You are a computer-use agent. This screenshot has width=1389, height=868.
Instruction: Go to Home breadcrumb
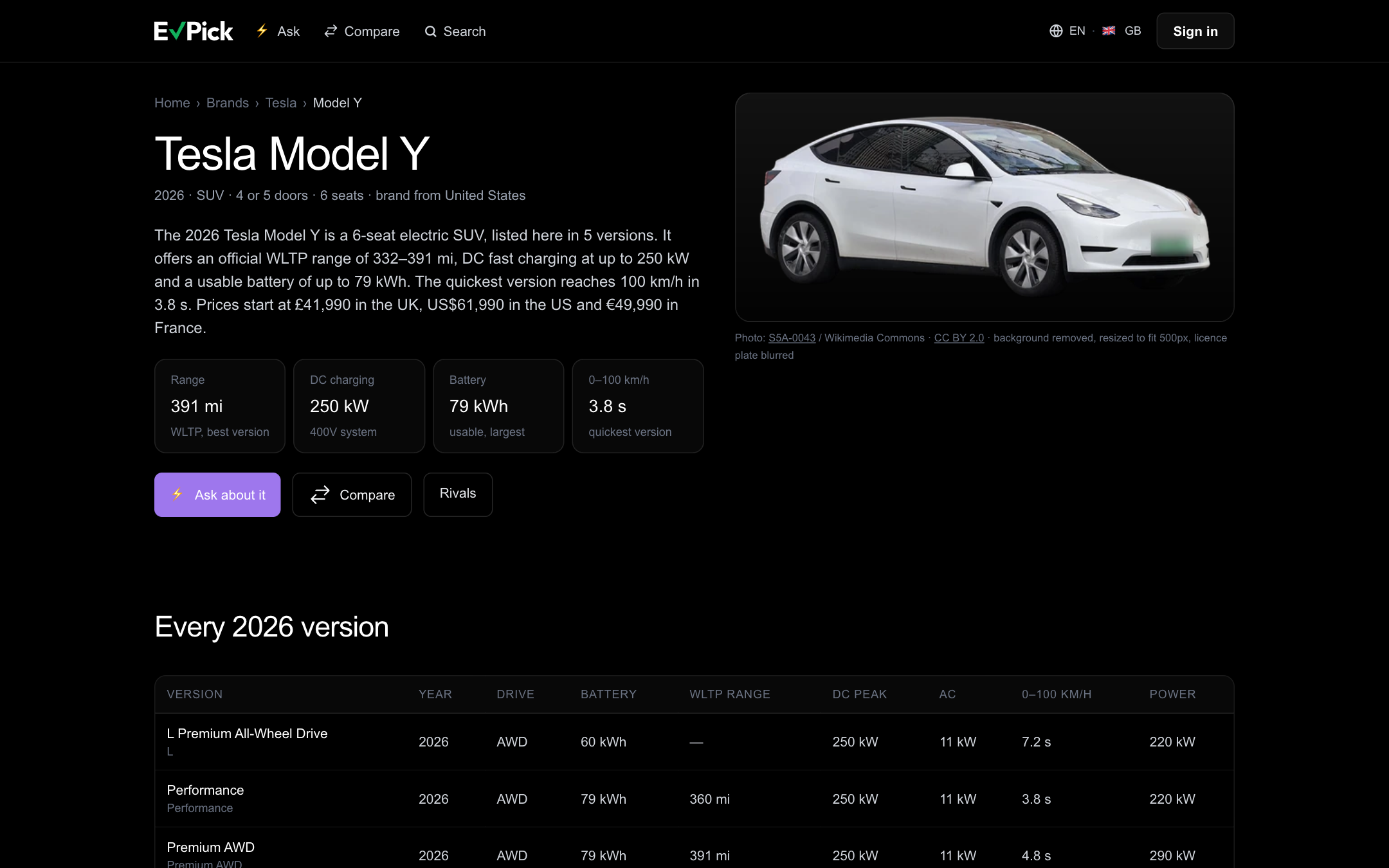tap(172, 103)
